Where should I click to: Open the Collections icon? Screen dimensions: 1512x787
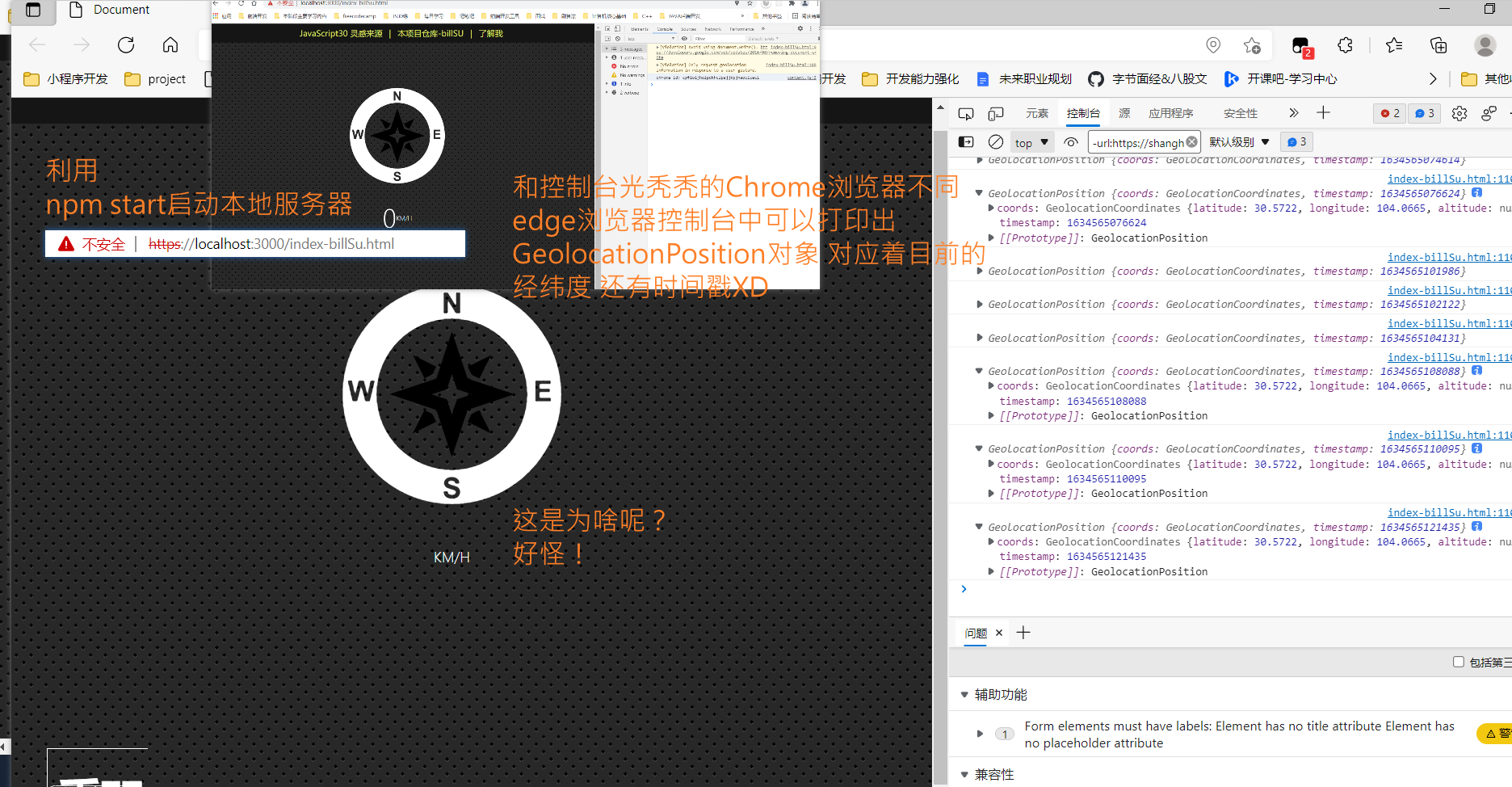pyautogui.click(x=1438, y=45)
